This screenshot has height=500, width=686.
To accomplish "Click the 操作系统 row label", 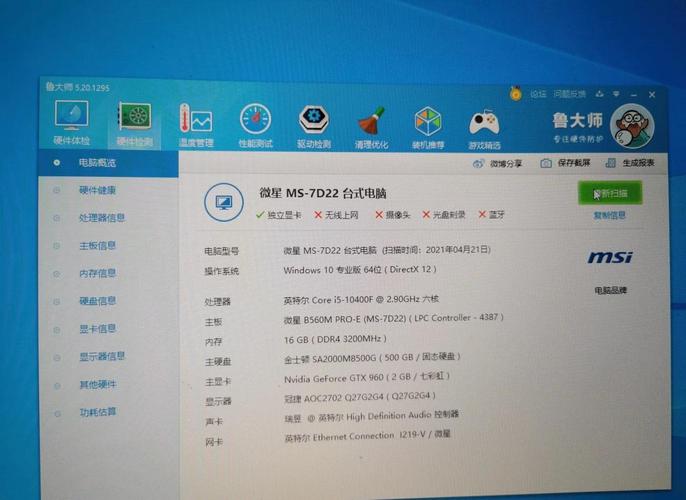I will [x=222, y=271].
